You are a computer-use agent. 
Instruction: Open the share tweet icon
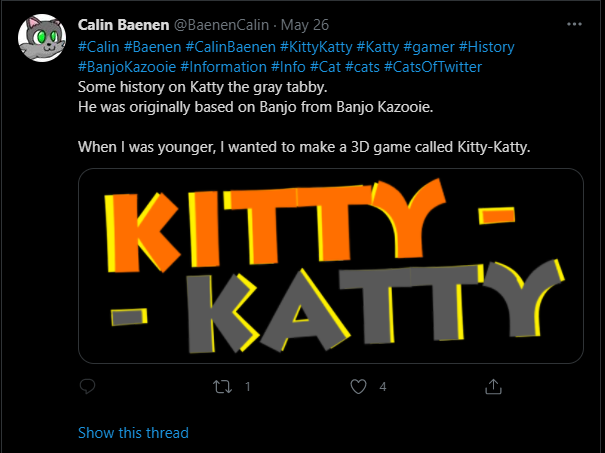493,386
